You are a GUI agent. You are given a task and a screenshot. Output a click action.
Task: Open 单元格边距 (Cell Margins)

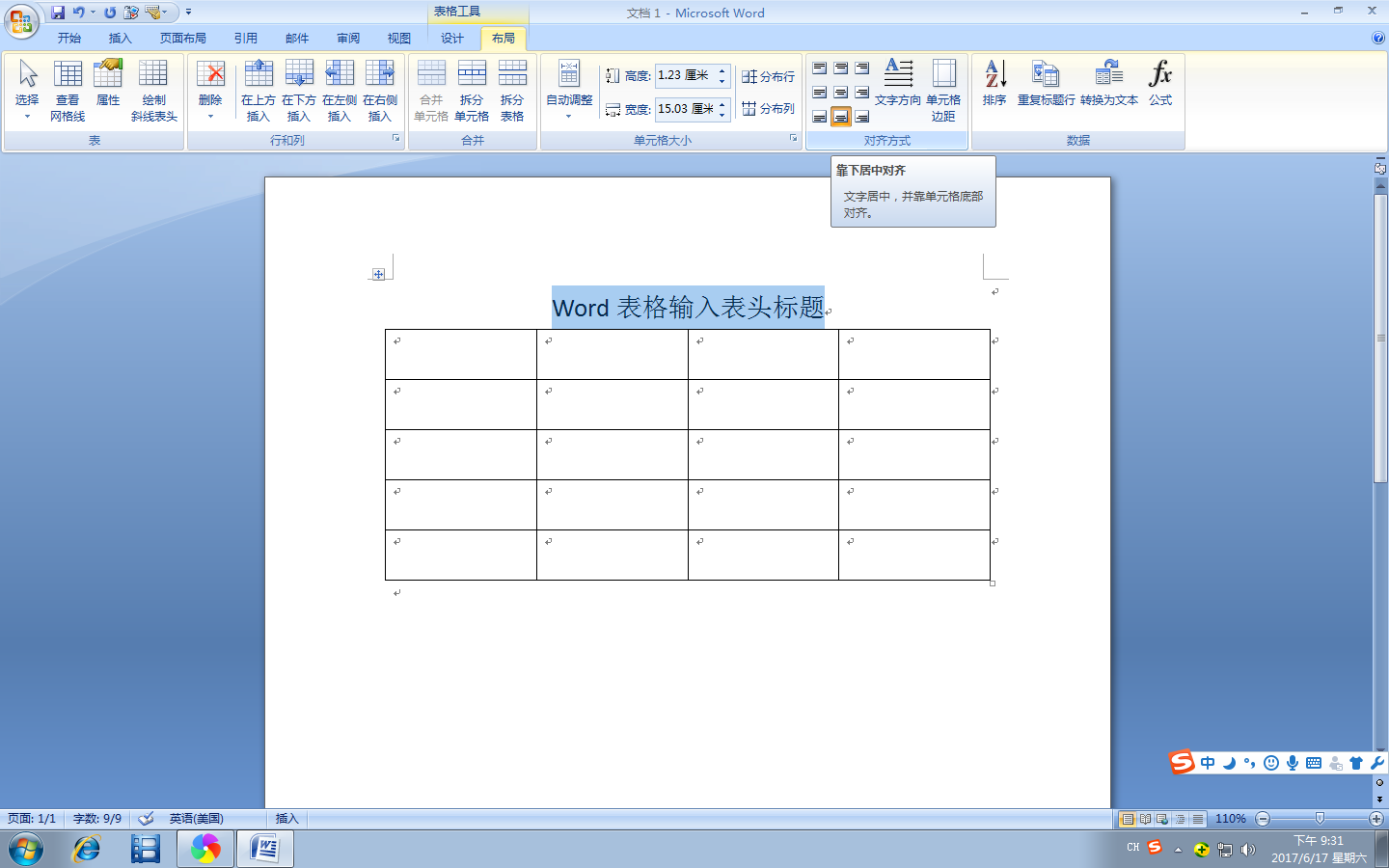point(943,91)
